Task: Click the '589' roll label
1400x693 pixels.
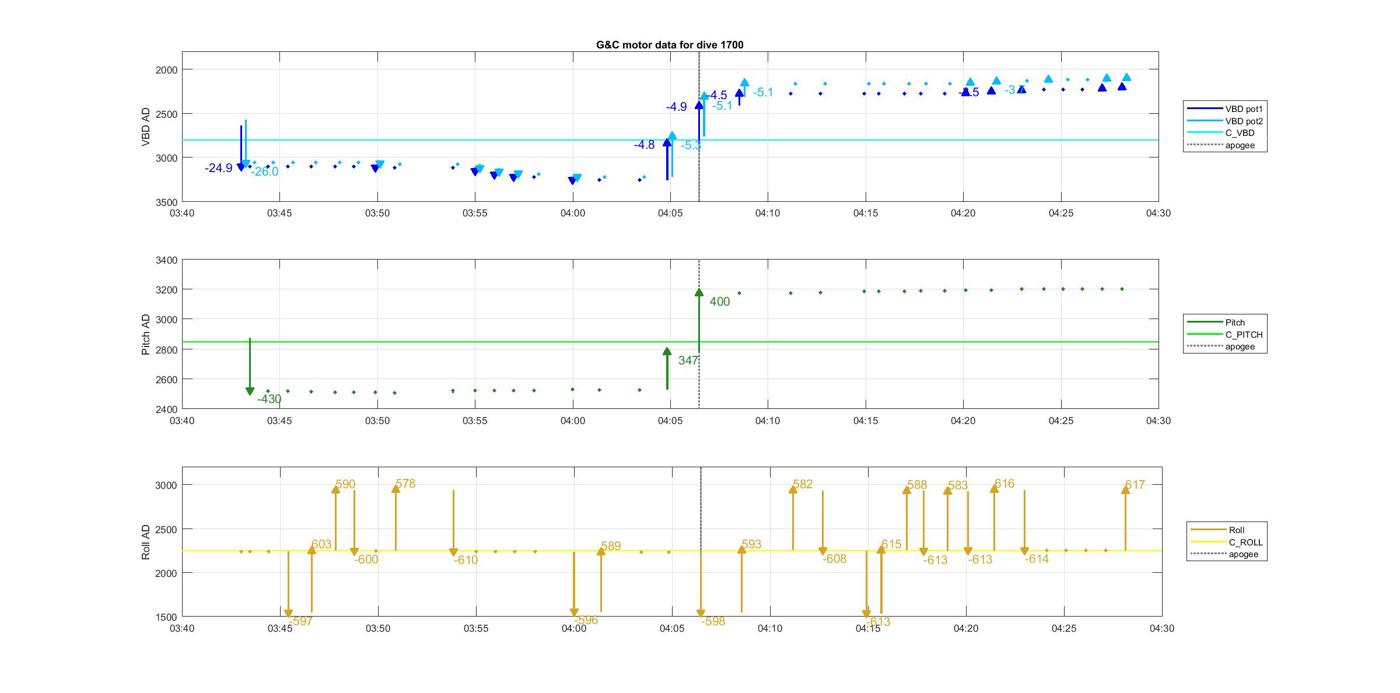Action: click(x=611, y=547)
